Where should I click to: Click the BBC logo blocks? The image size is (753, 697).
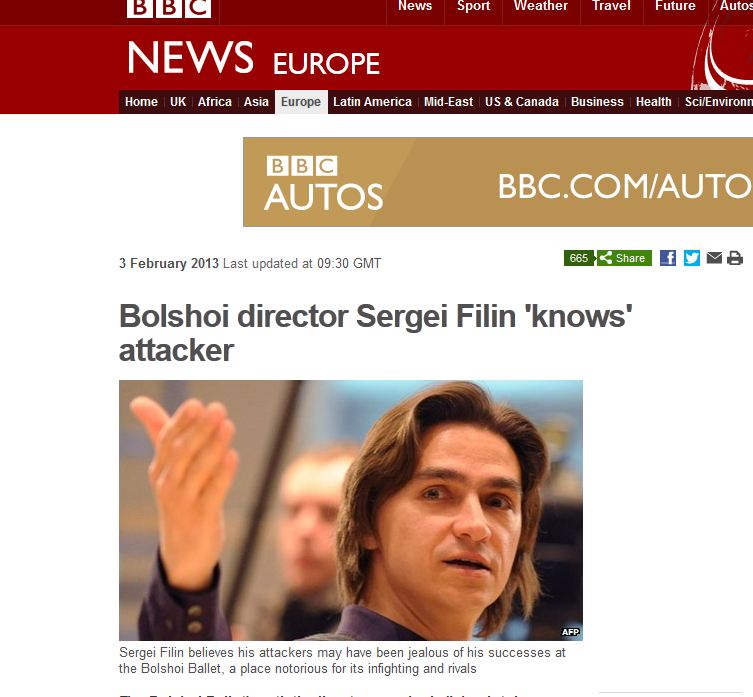pos(169,8)
